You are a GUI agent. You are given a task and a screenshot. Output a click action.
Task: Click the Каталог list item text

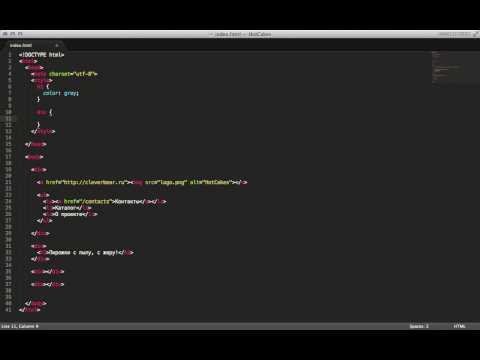tap(66, 208)
